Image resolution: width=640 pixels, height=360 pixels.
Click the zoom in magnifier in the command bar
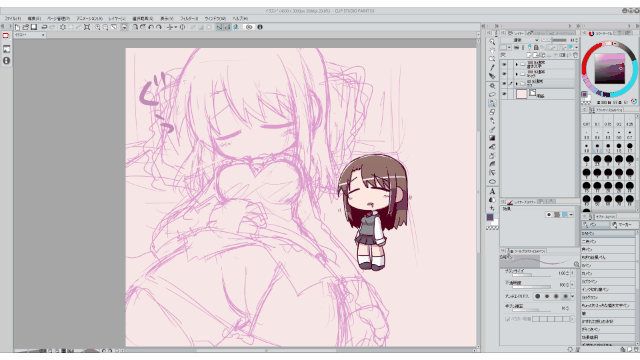98,27
